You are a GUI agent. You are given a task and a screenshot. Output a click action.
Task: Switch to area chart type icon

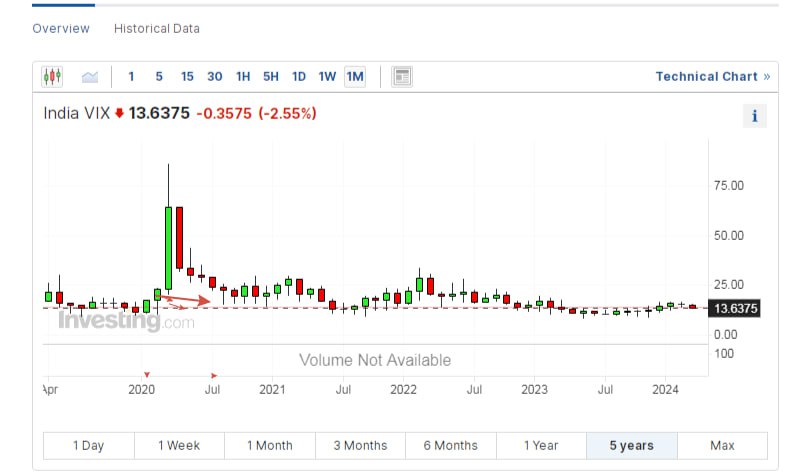click(x=90, y=77)
